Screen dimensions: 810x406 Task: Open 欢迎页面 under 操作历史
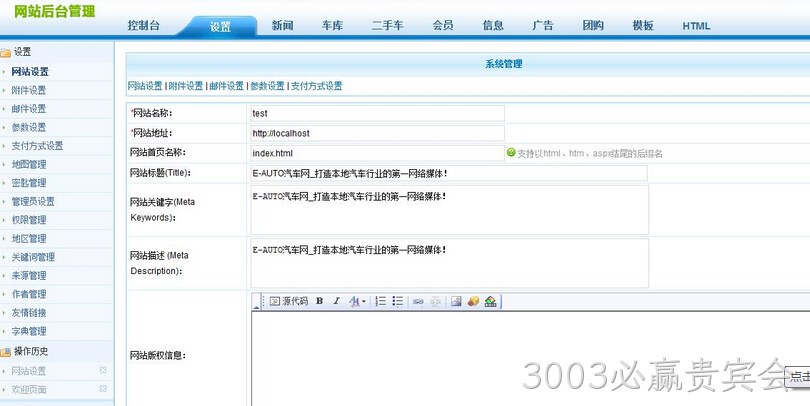[29, 389]
